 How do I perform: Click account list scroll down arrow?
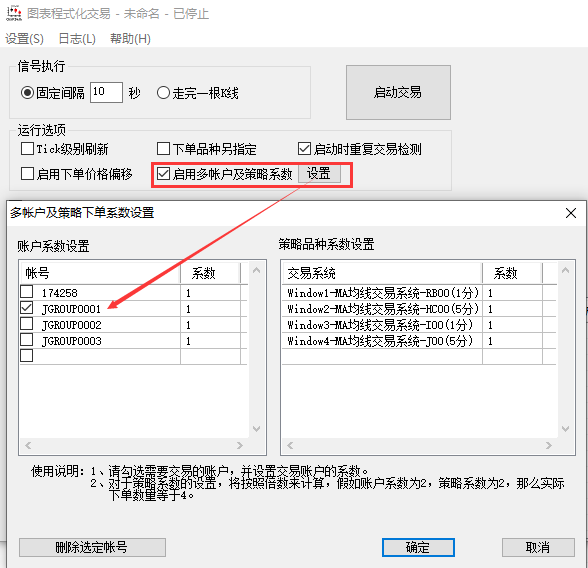click(256, 429)
